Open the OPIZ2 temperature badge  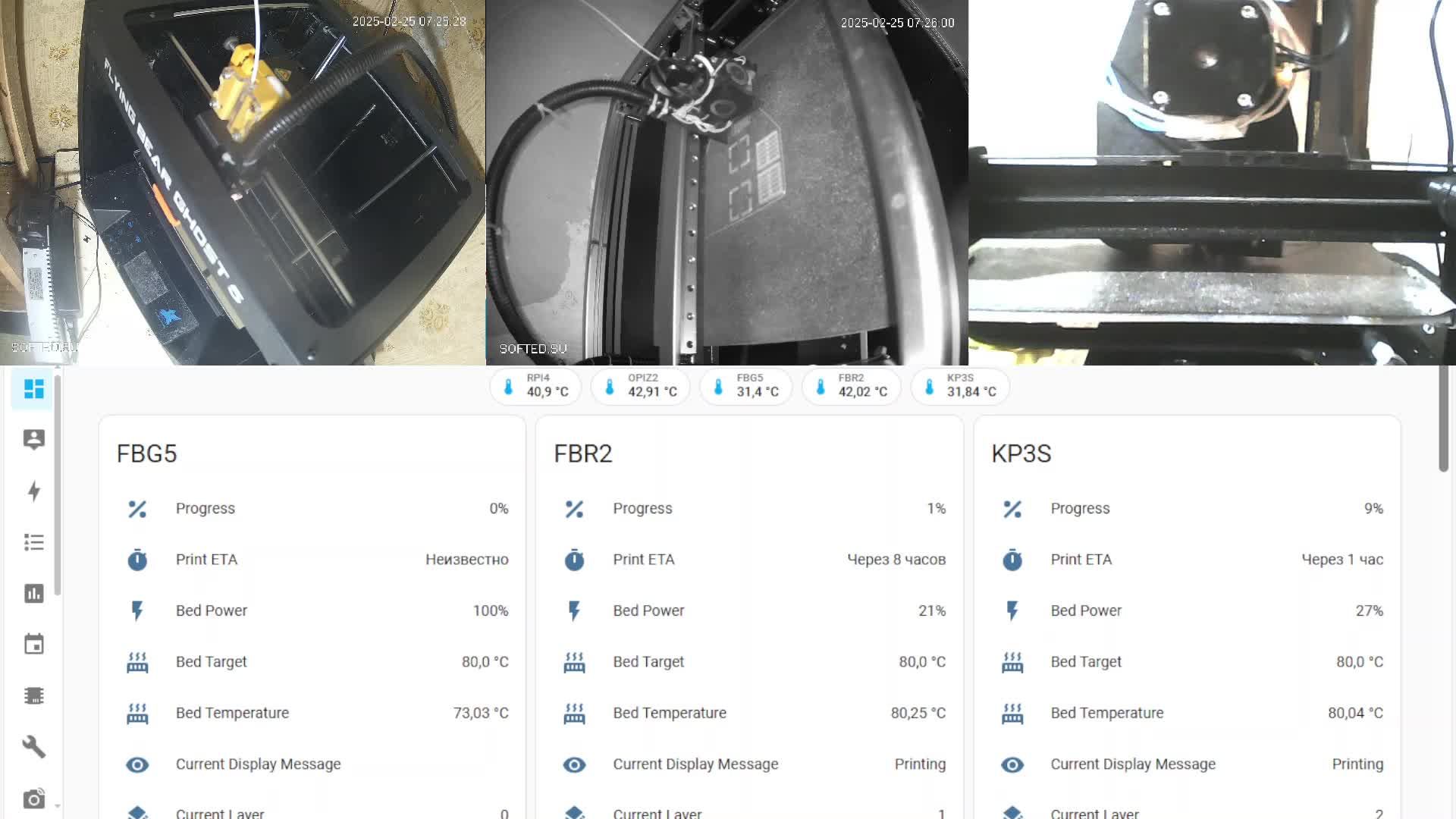tap(641, 387)
